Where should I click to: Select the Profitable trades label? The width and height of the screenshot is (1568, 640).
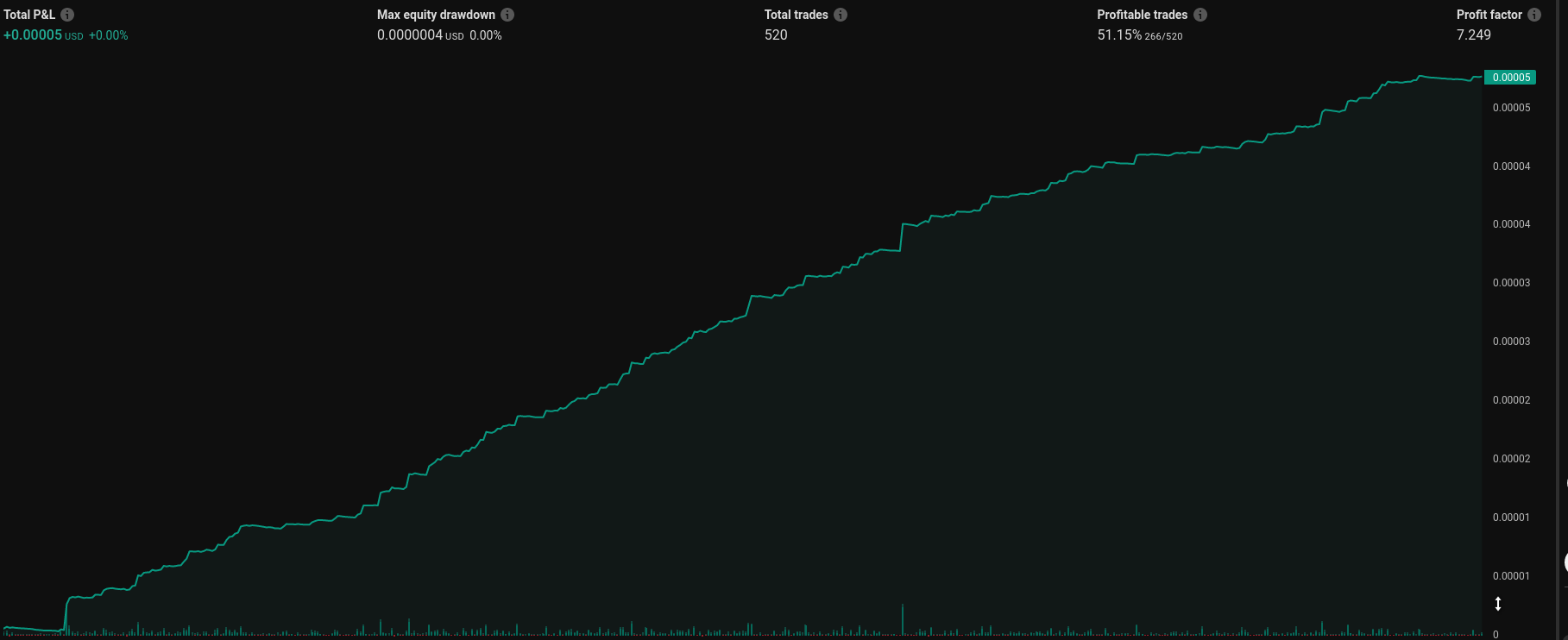1143,15
